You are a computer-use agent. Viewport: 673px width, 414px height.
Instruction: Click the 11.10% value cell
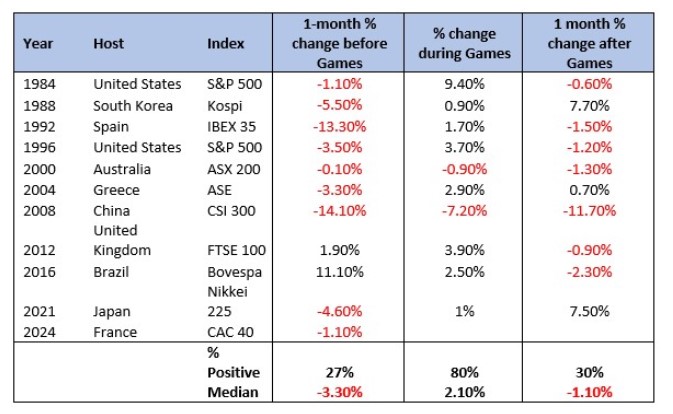click(x=337, y=271)
